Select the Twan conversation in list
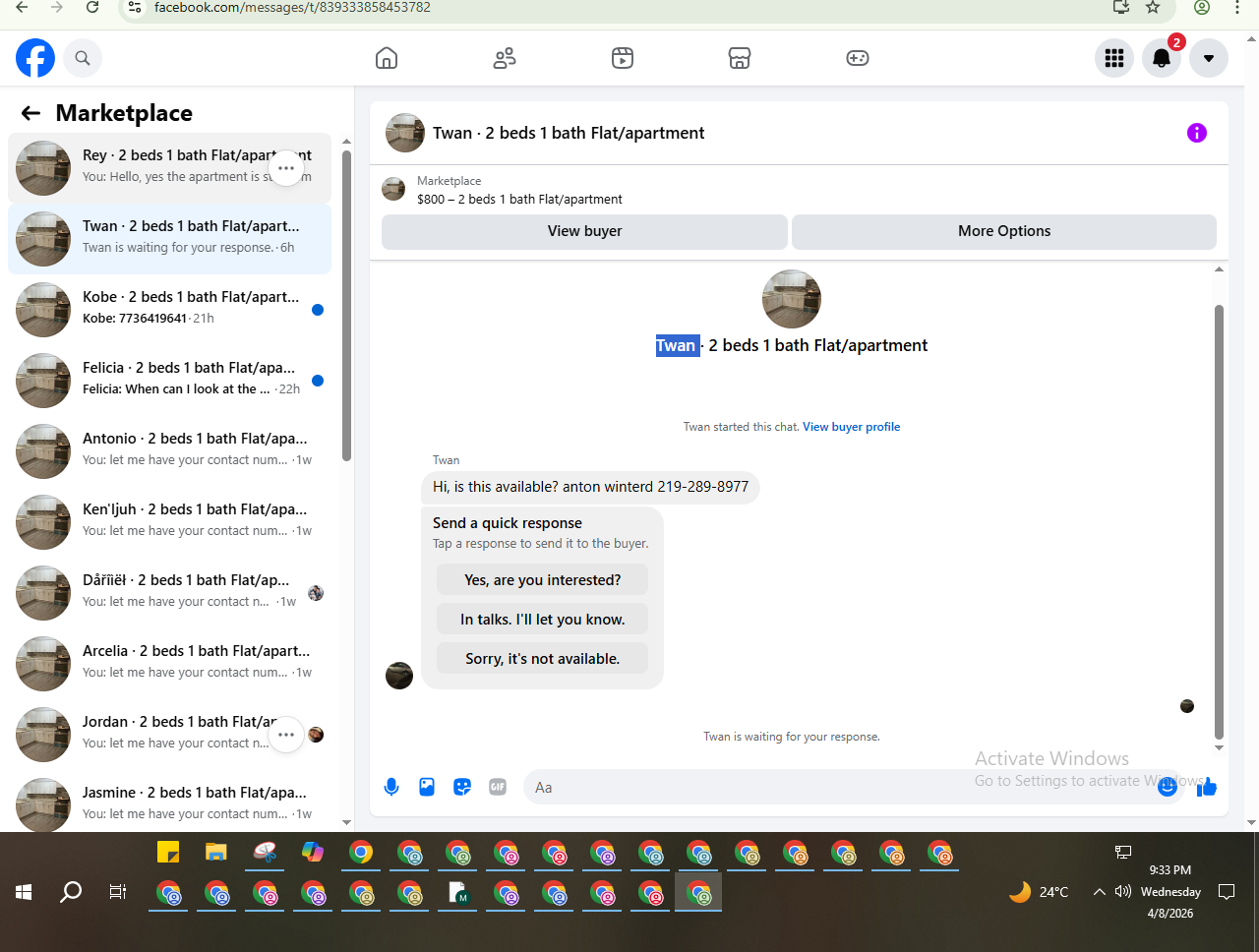This screenshot has width=1259, height=952. pyautogui.click(x=169, y=239)
